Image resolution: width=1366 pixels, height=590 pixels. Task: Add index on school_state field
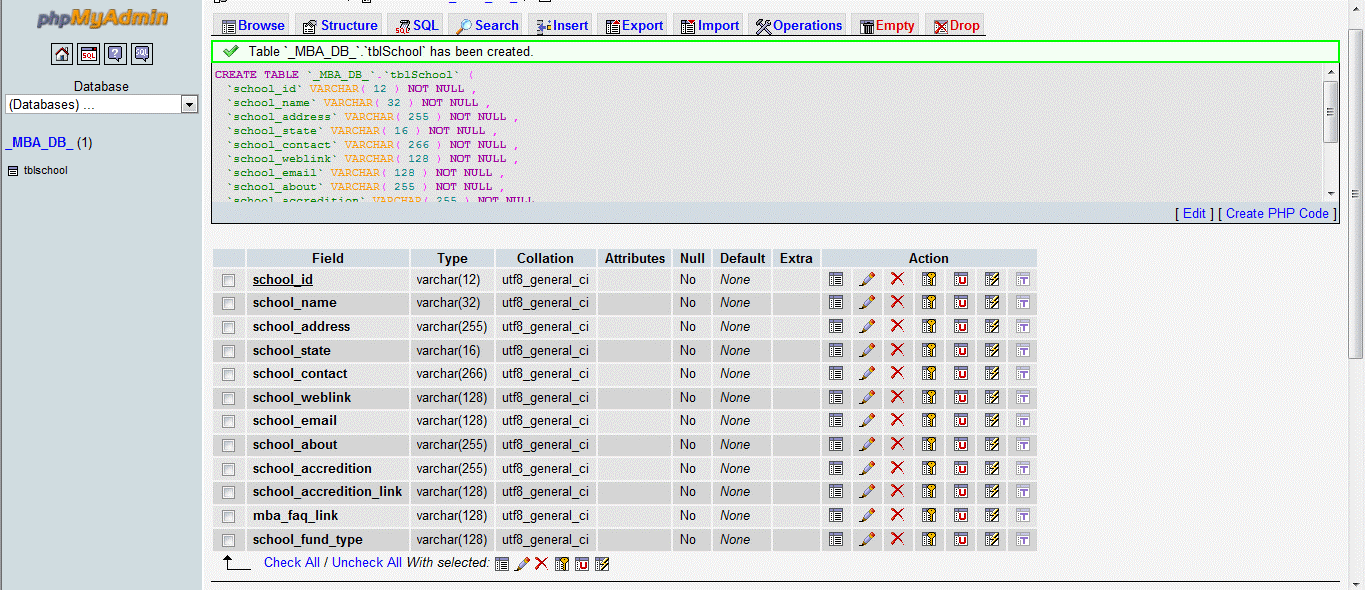click(x=992, y=350)
